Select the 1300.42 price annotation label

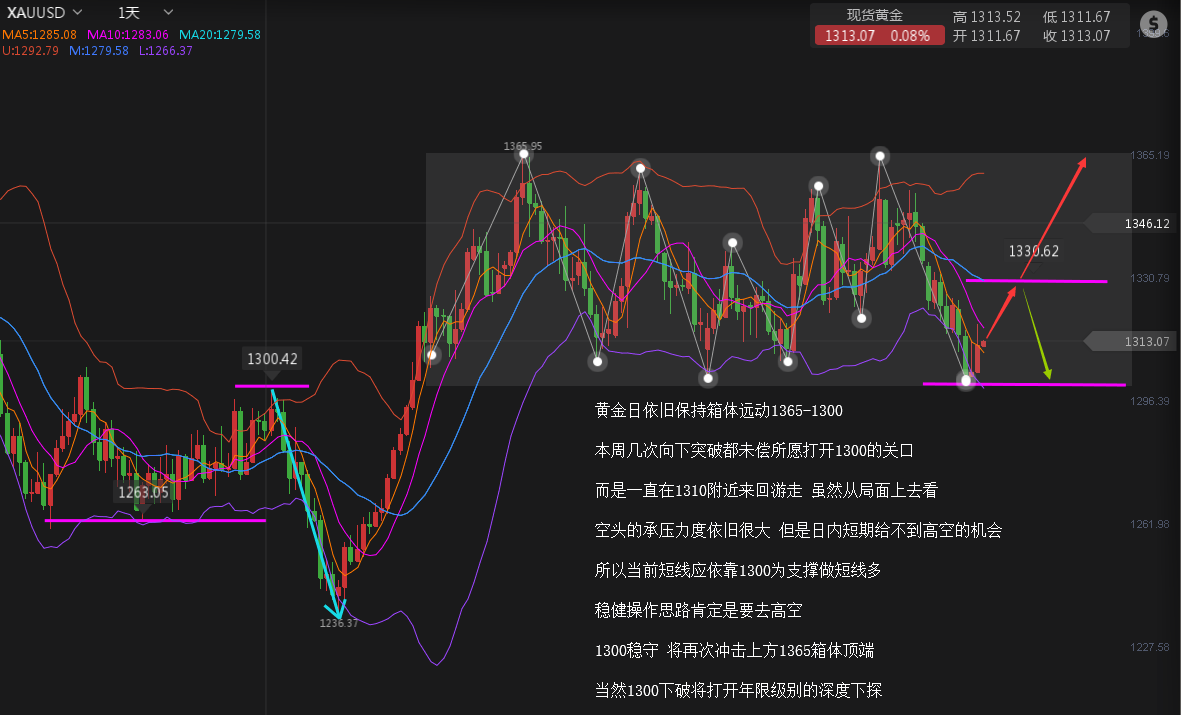[272, 358]
